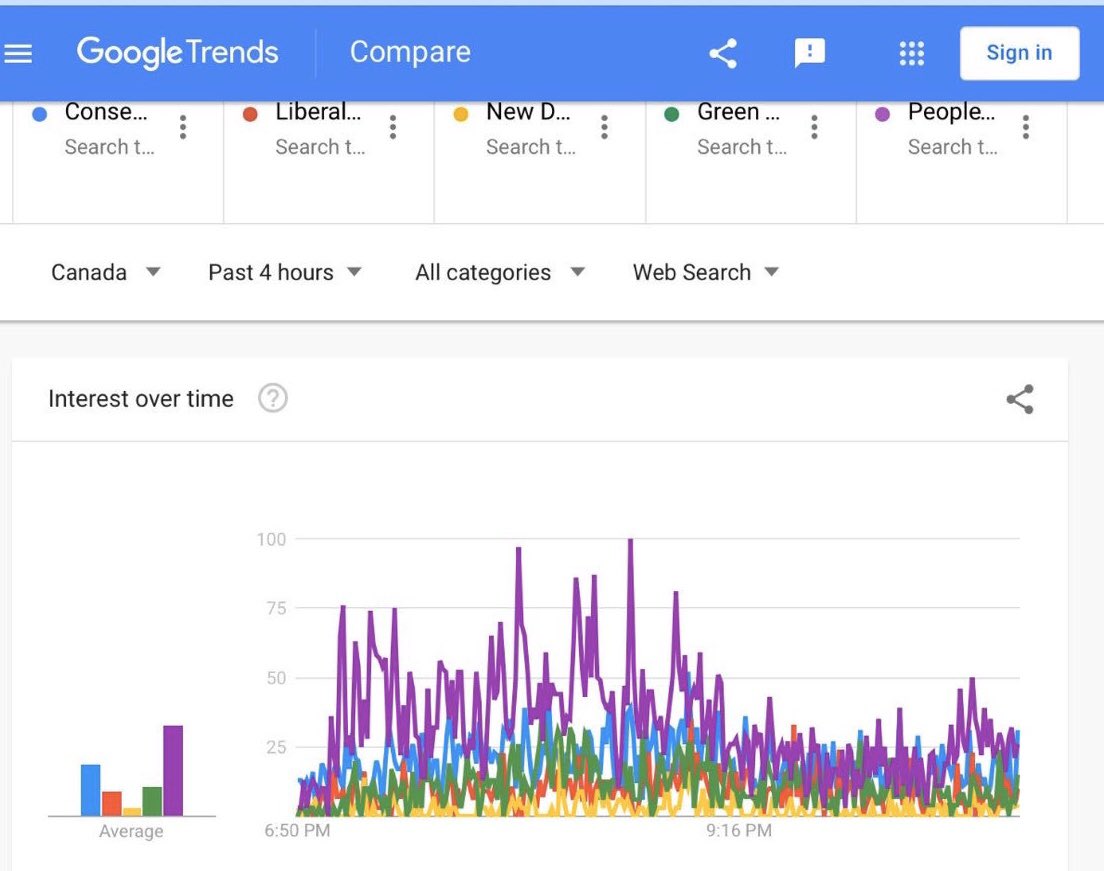The height and width of the screenshot is (871, 1104).
Task: Open the hamburger navigation menu
Action: (18, 54)
